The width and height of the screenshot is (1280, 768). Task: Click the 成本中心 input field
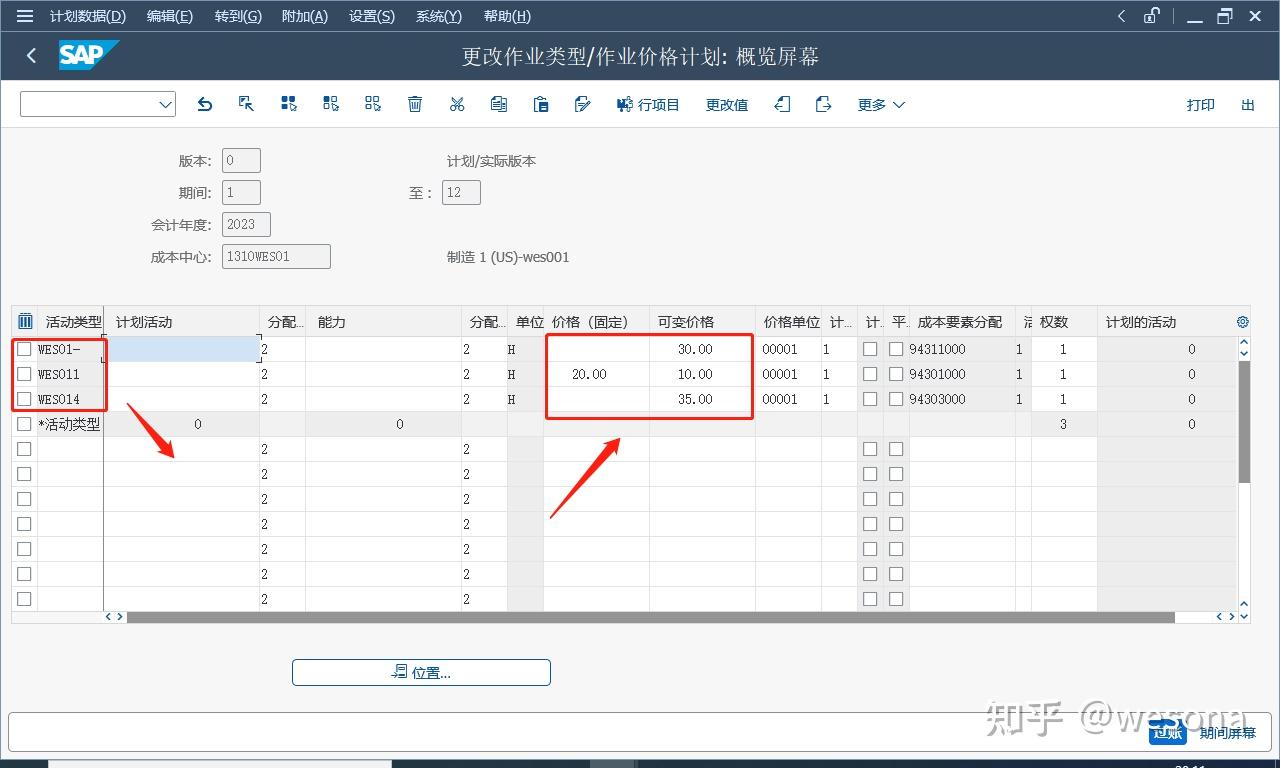pyautogui.click(x=276, y=256)
